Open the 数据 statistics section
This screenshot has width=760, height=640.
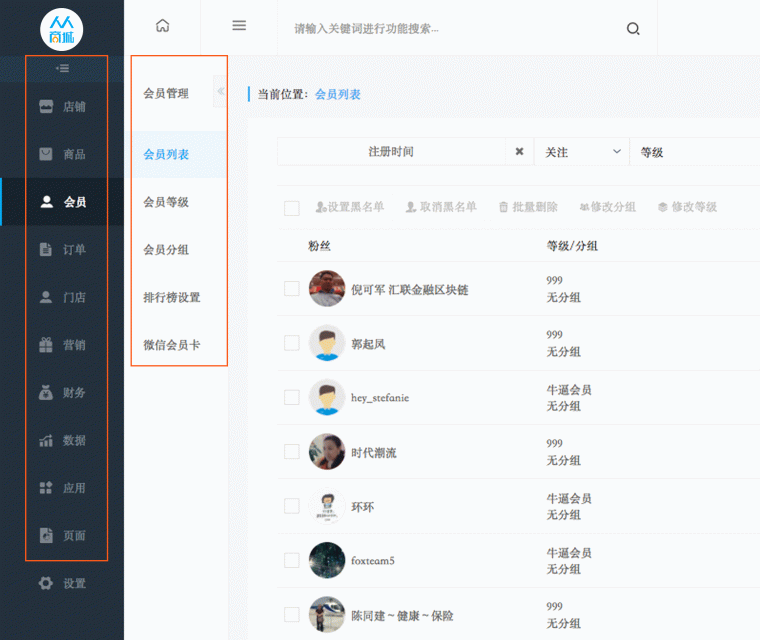click(62, 440)
